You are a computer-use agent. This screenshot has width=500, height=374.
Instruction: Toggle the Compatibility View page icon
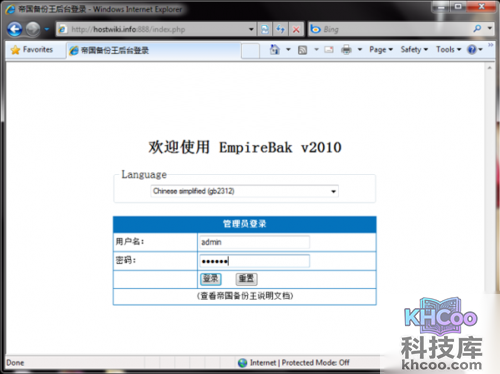(x=265, y=29)
